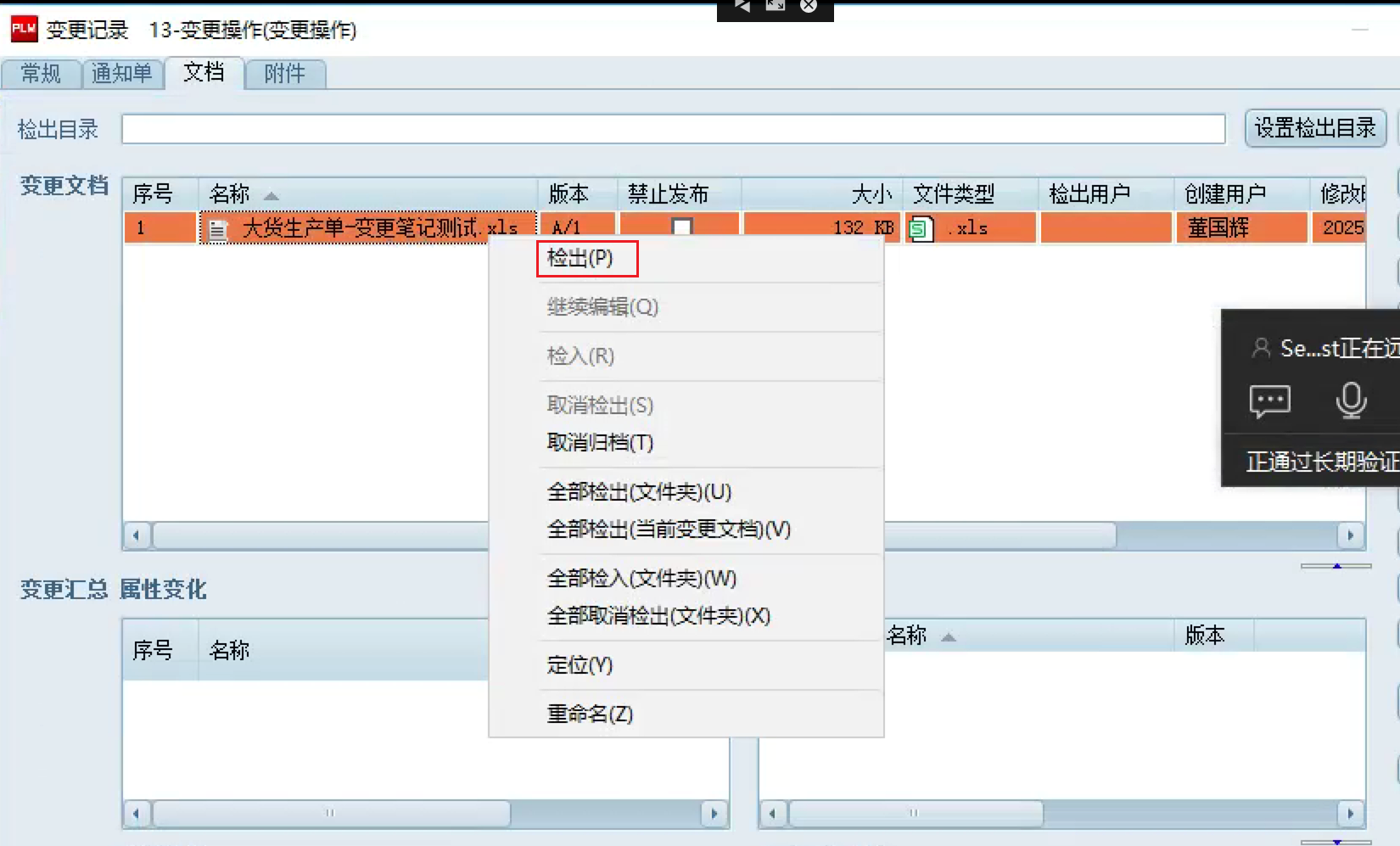
Task: Click the document icon beside 大货生产单-变更笔记测试.xls
Action: click(x=218, y=229)
